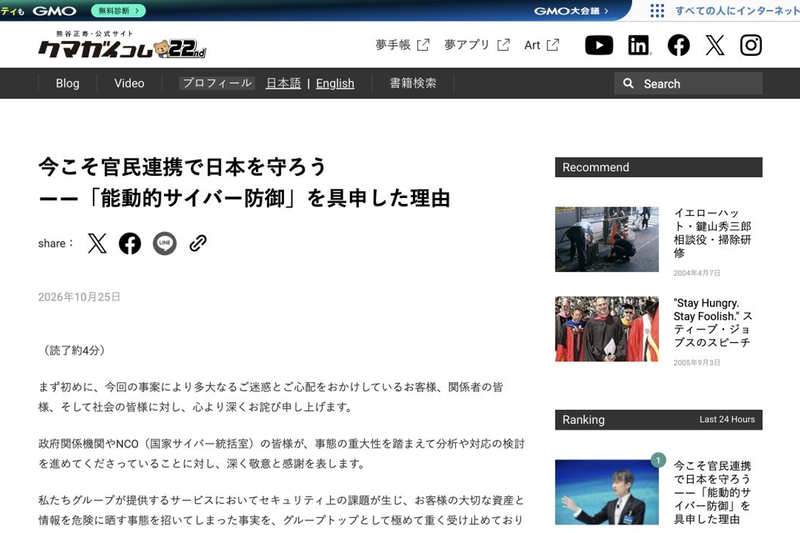Open the イエローハット street cleaning thumbnail
The width and height of the screenshot is (800, 533).
(x=607, y=239)
